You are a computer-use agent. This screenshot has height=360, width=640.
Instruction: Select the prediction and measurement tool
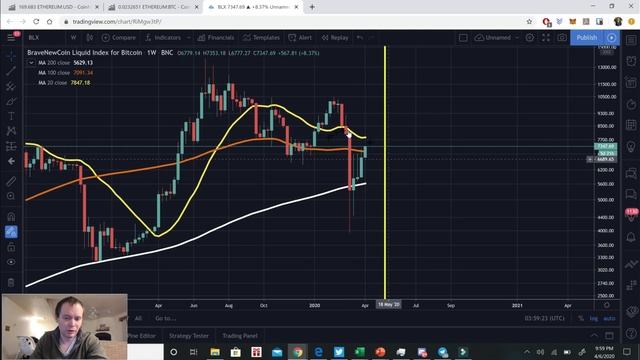point(11,146)
